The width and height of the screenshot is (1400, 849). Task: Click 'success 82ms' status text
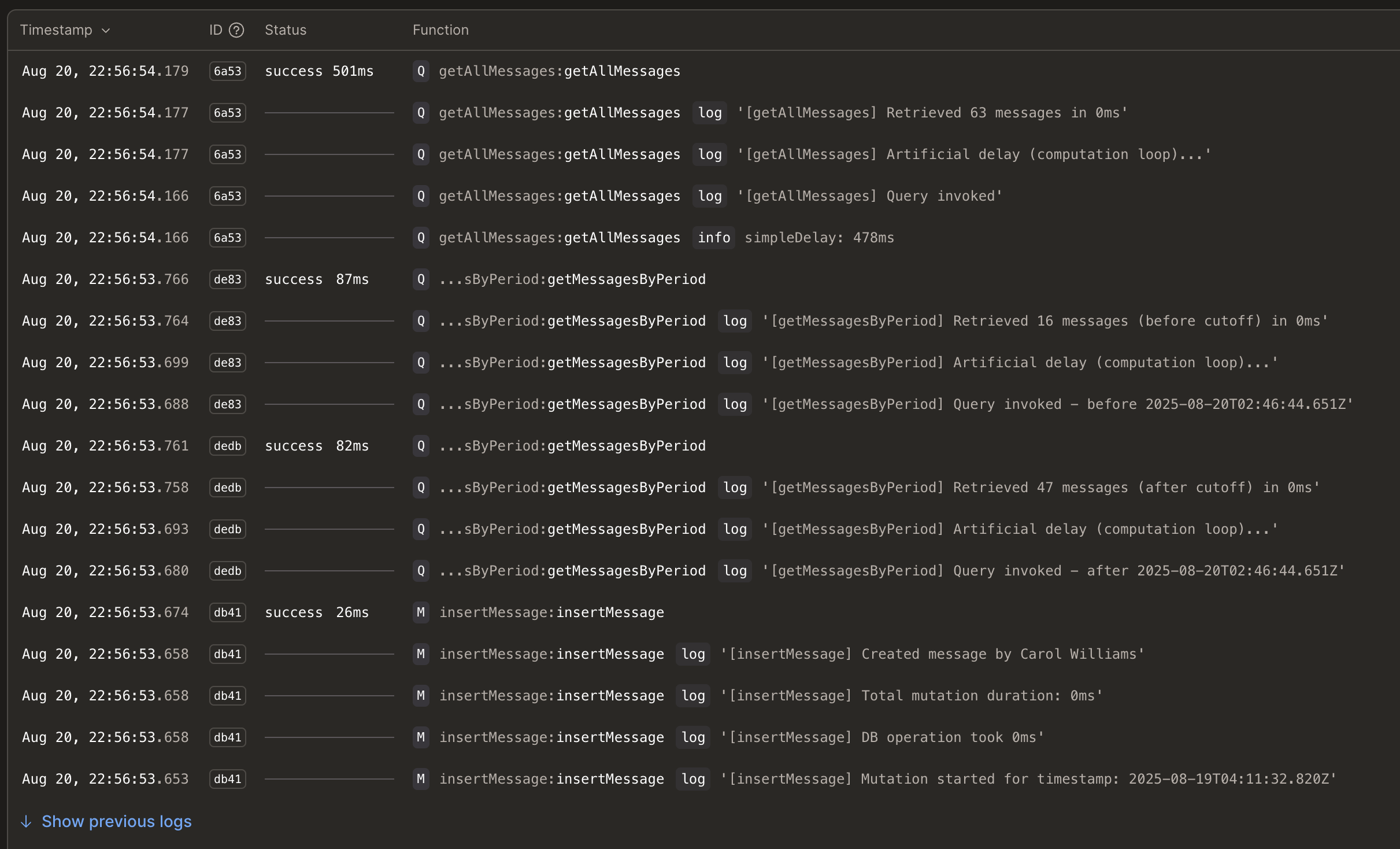pyautogui.click(x=317, y=446)
